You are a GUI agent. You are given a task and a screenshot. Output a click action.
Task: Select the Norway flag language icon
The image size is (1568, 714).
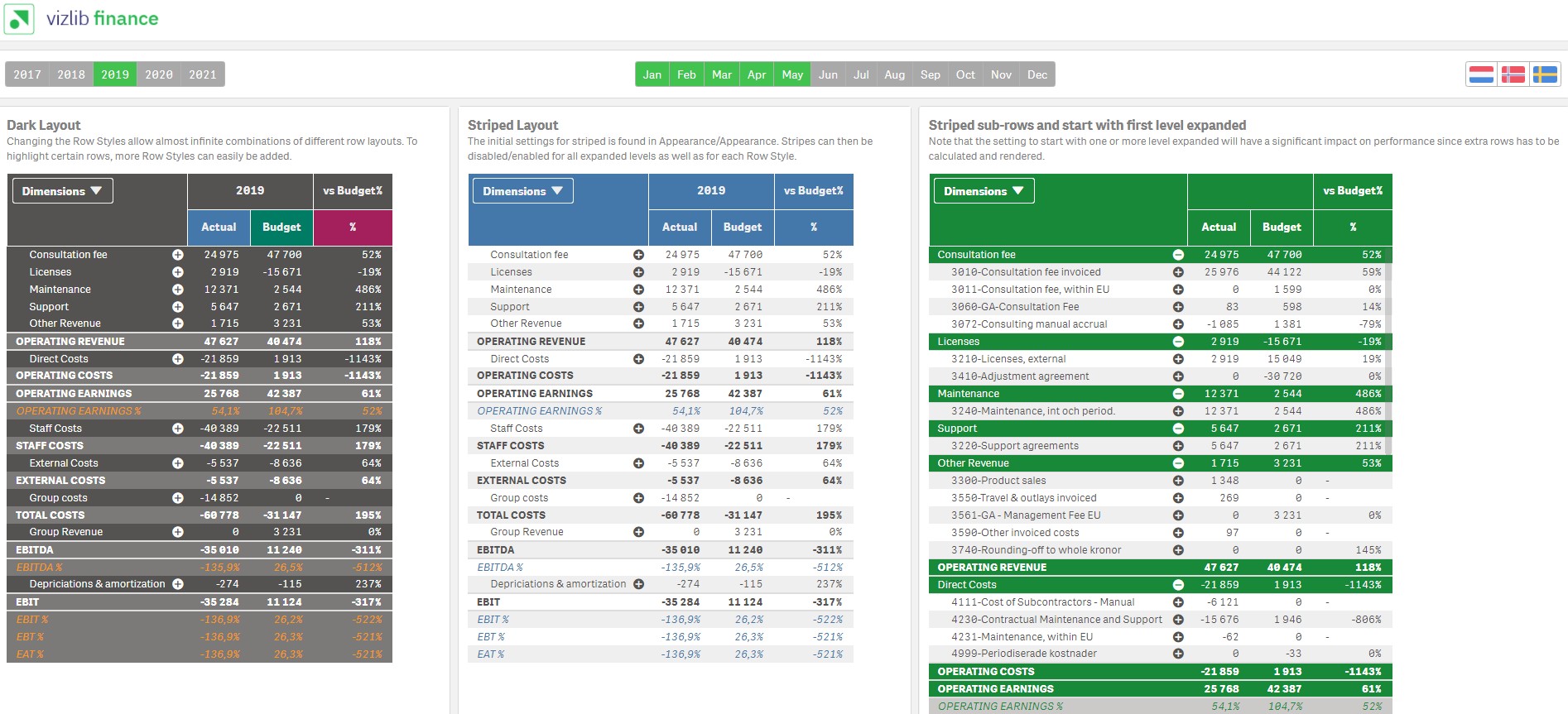click(x=1513, y=74)
